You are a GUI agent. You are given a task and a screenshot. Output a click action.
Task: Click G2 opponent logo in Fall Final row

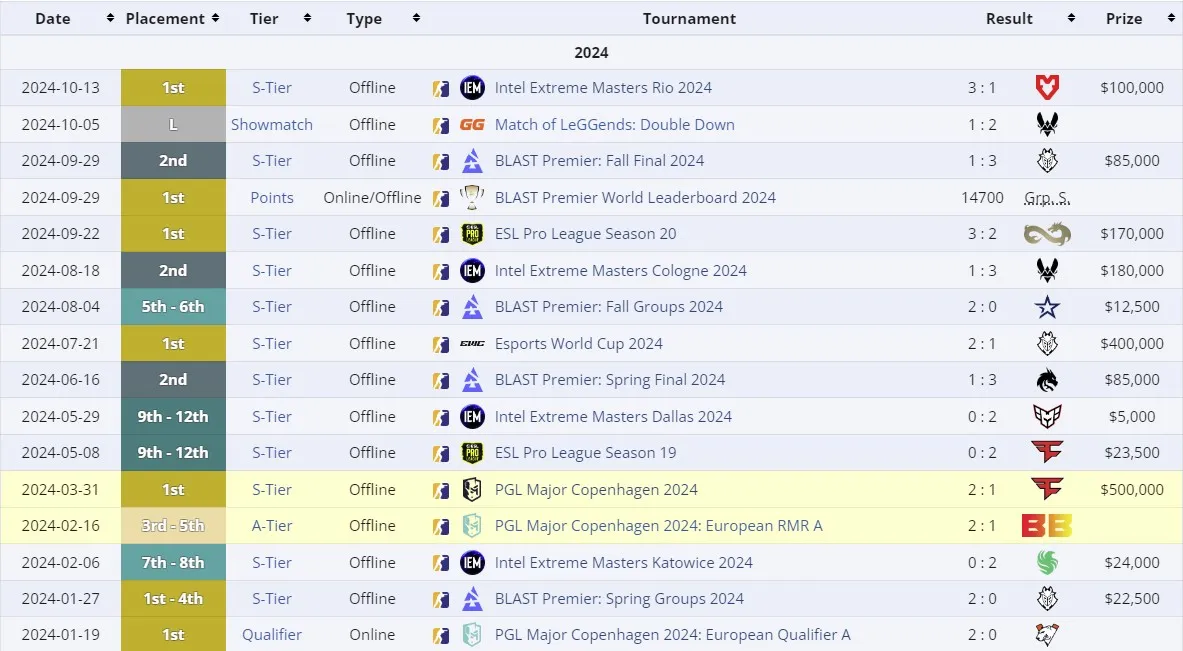pos(1047,161)
